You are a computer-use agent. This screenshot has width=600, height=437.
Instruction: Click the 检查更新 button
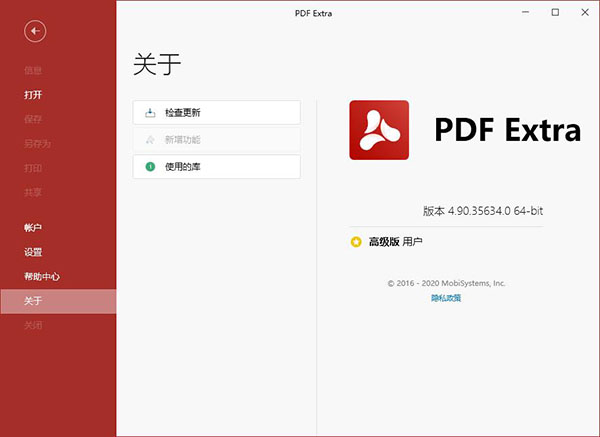[x=217, y=113]
